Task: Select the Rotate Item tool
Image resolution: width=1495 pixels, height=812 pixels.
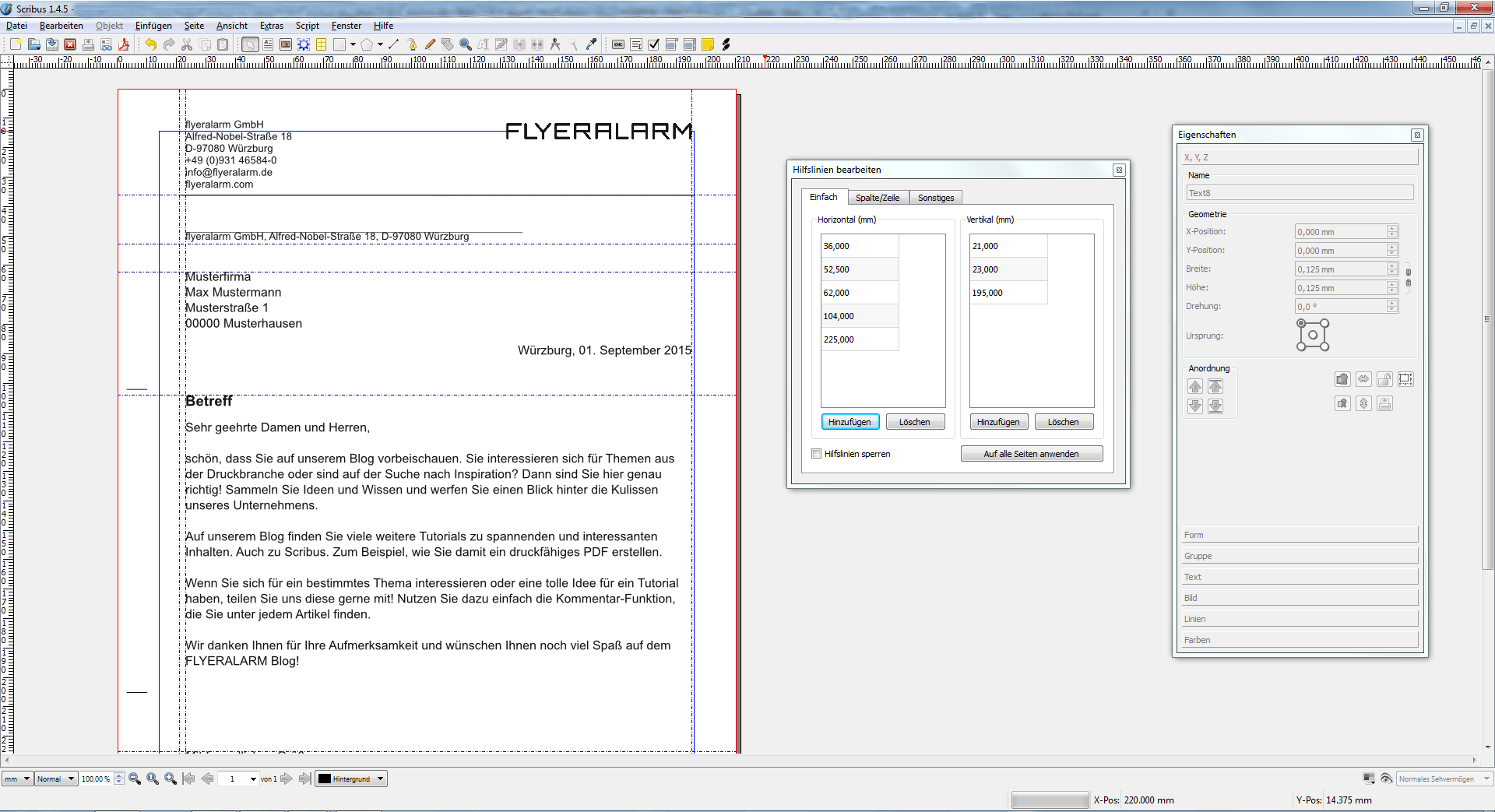Action: pos(448,44)
